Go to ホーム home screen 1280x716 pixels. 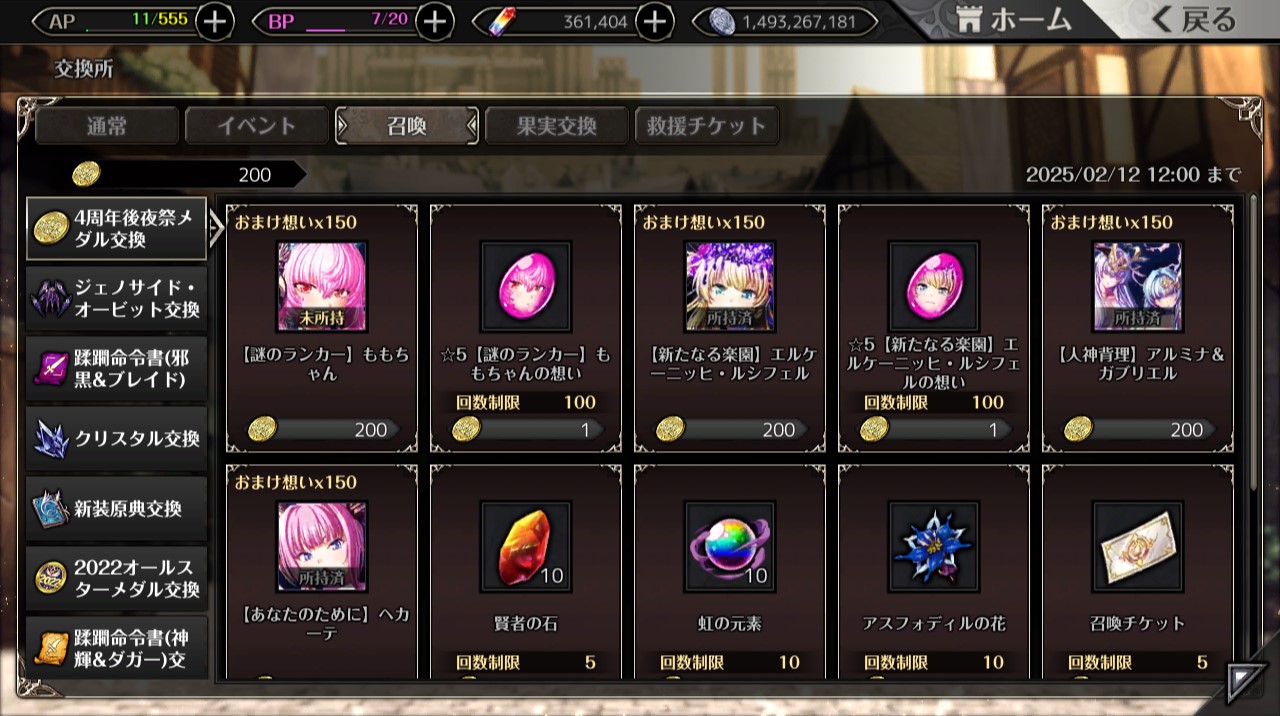tap(1012, 19)
